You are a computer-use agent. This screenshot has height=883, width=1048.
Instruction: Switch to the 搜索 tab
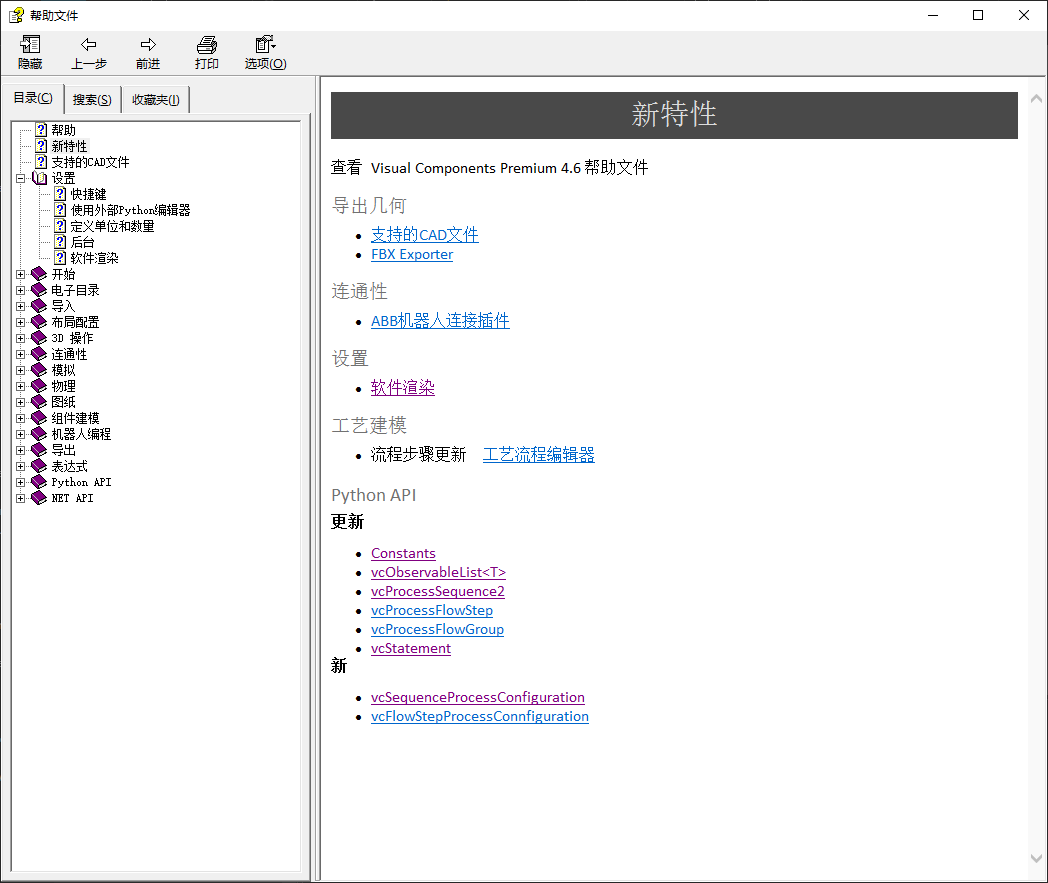point(92,100)
